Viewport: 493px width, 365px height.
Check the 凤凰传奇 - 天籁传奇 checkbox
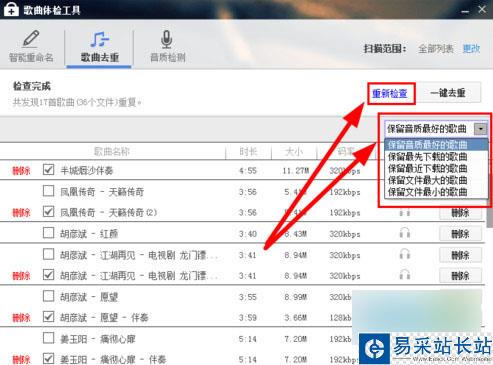[49, 191]
